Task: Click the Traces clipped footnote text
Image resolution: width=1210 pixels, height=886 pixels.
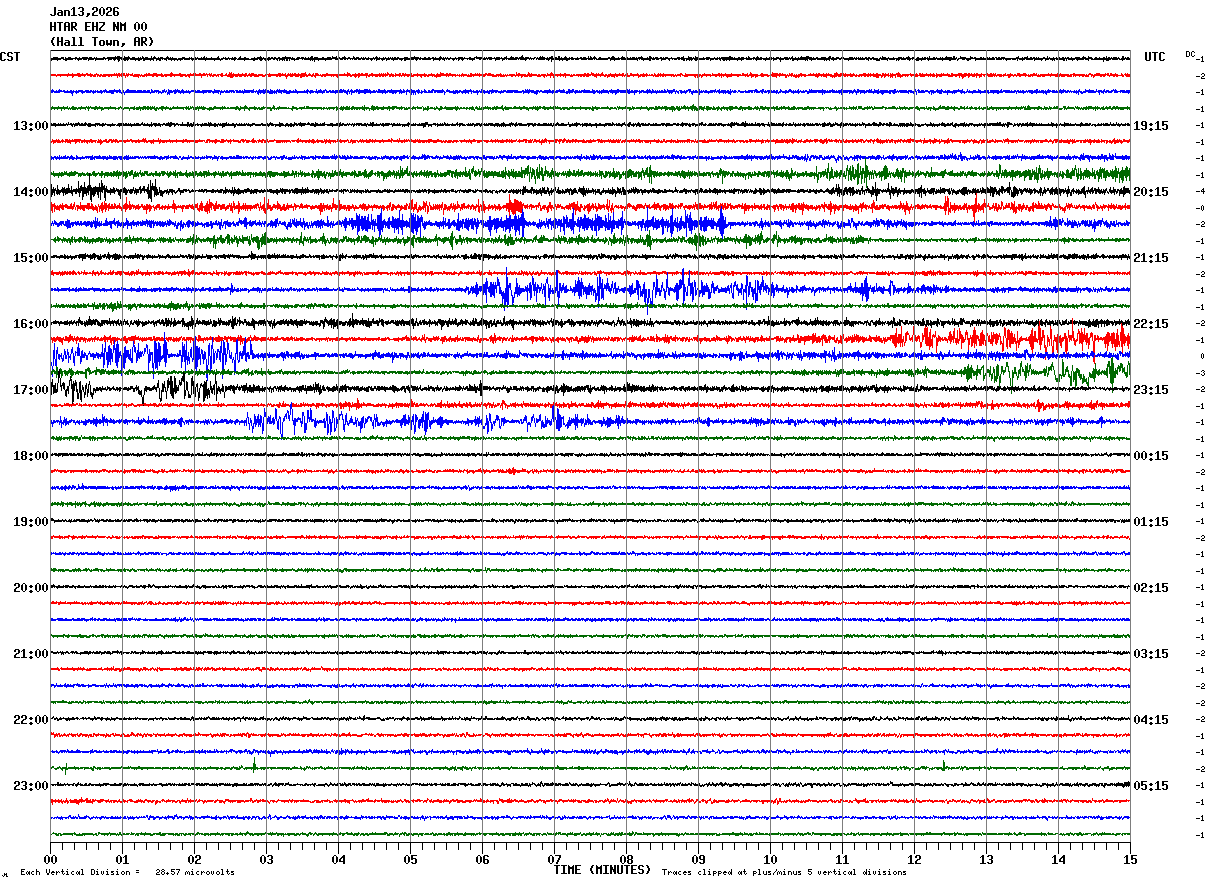Action: [784, 872]
